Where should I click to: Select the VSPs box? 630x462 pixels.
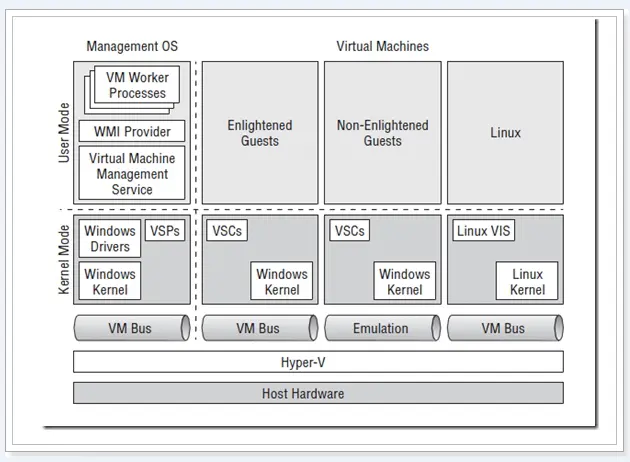(165, 230)
